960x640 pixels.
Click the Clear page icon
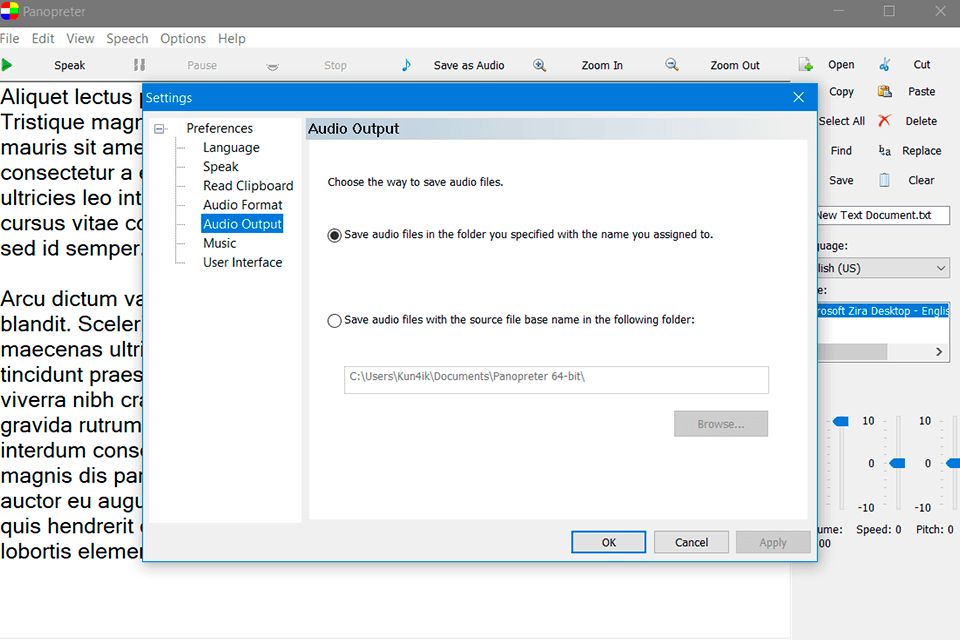click(x=885, y=180)
